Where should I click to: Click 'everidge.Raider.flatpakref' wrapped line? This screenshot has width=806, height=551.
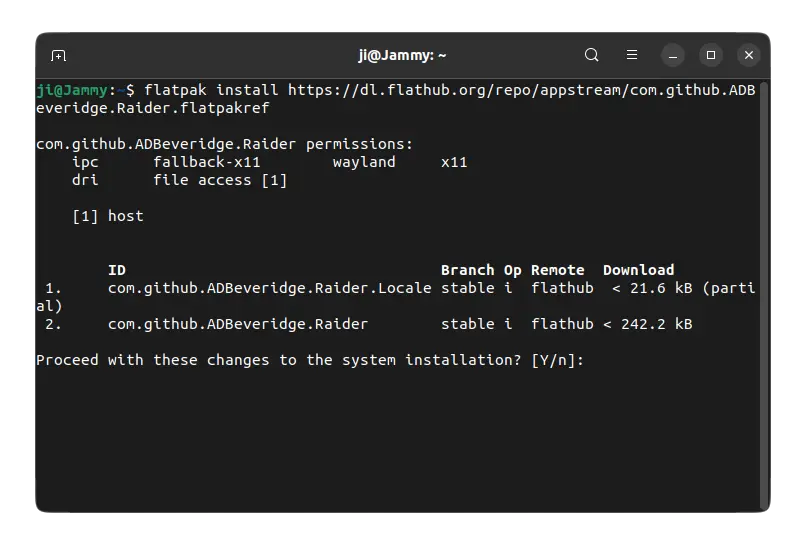[153, 108]
